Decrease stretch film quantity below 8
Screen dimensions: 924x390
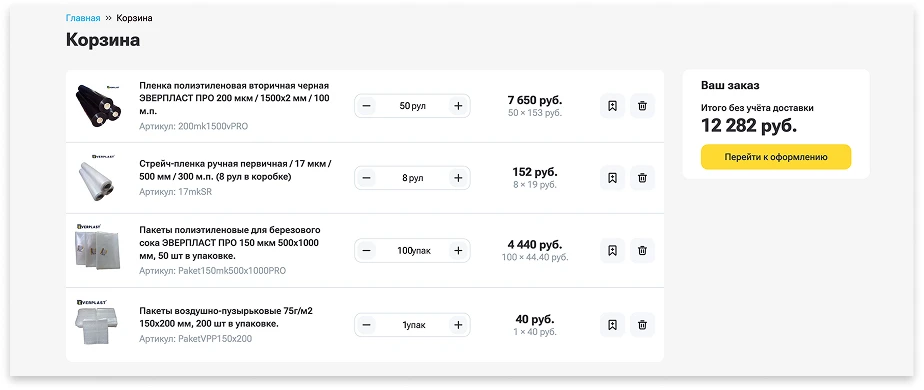pyautogui.click(x=367, y=178)
